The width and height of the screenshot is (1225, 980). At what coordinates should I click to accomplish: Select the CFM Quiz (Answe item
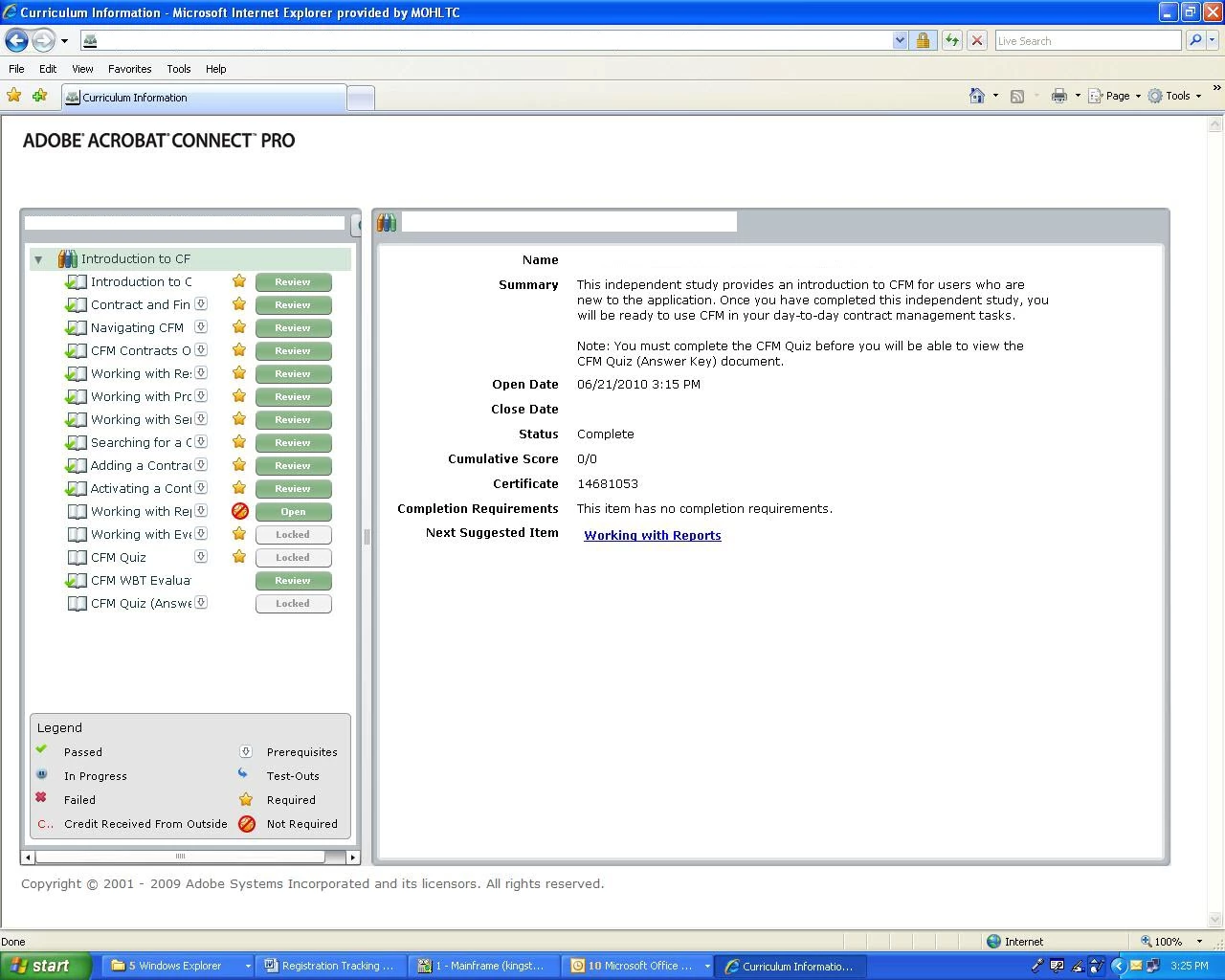[x=141, y=603]
